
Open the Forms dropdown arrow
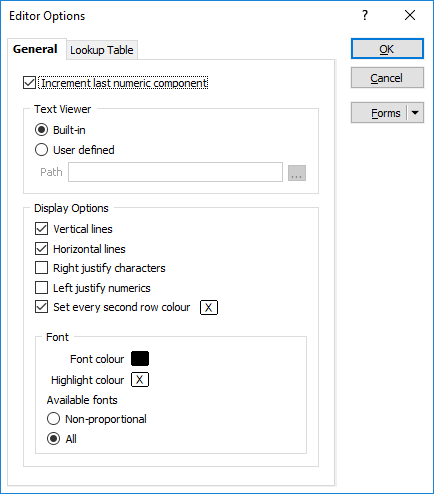click(415, 113)
